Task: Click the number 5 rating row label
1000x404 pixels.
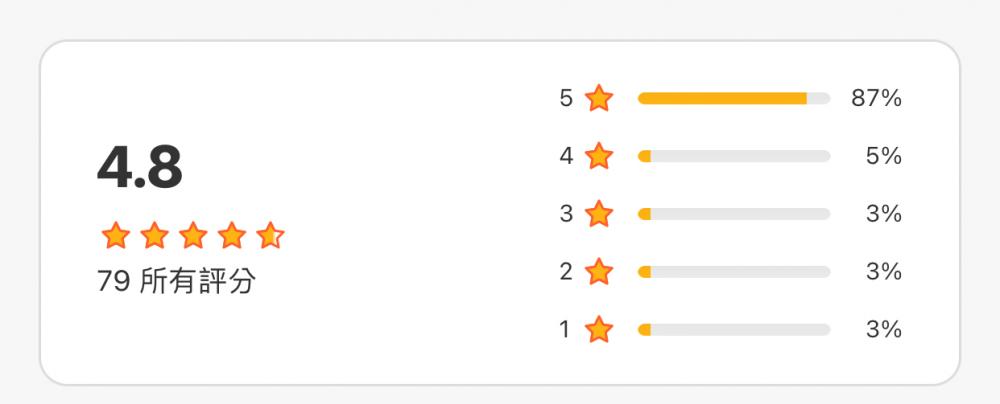Action: point(566,98)
